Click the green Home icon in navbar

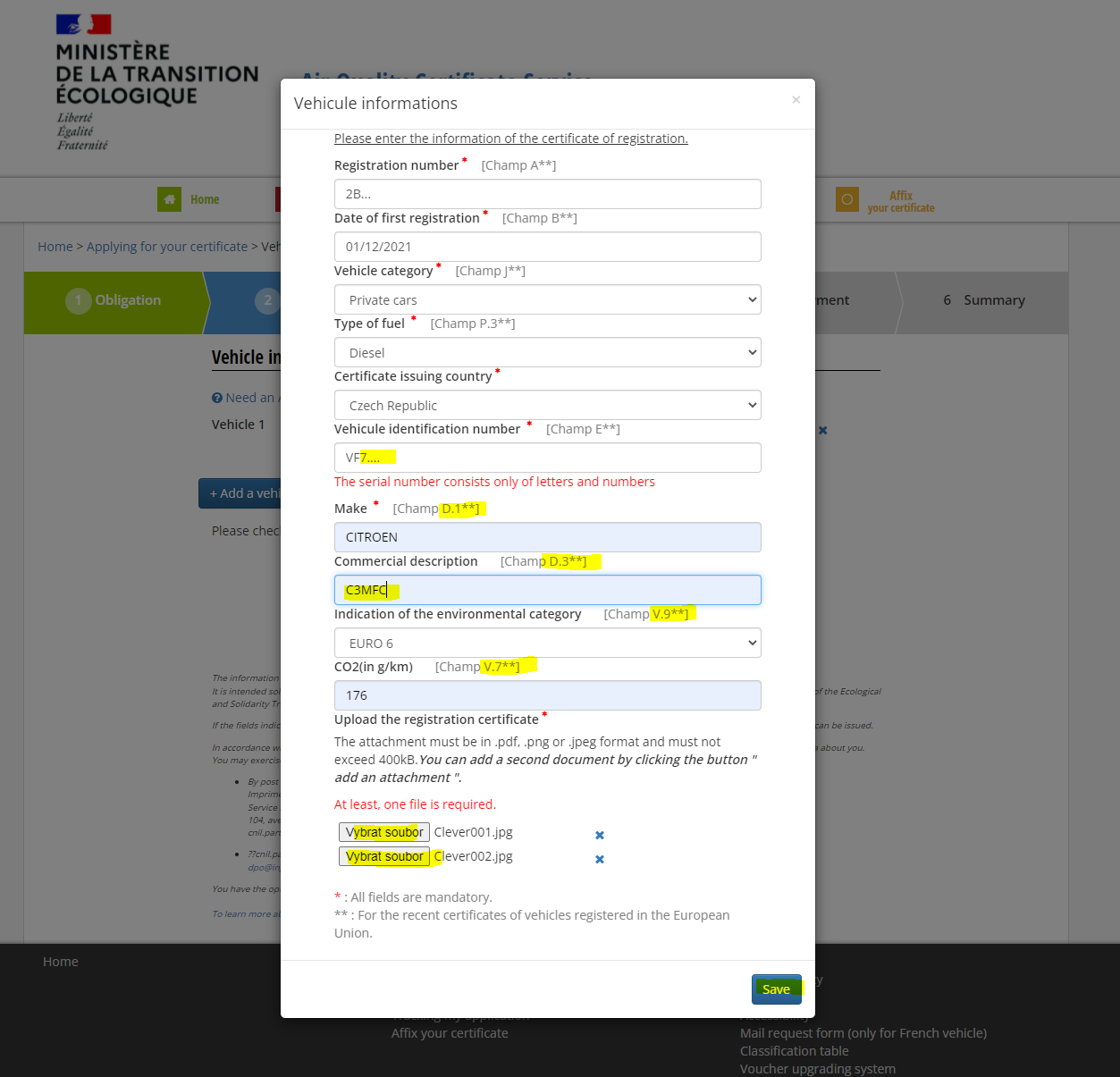(x=169, y=199)
